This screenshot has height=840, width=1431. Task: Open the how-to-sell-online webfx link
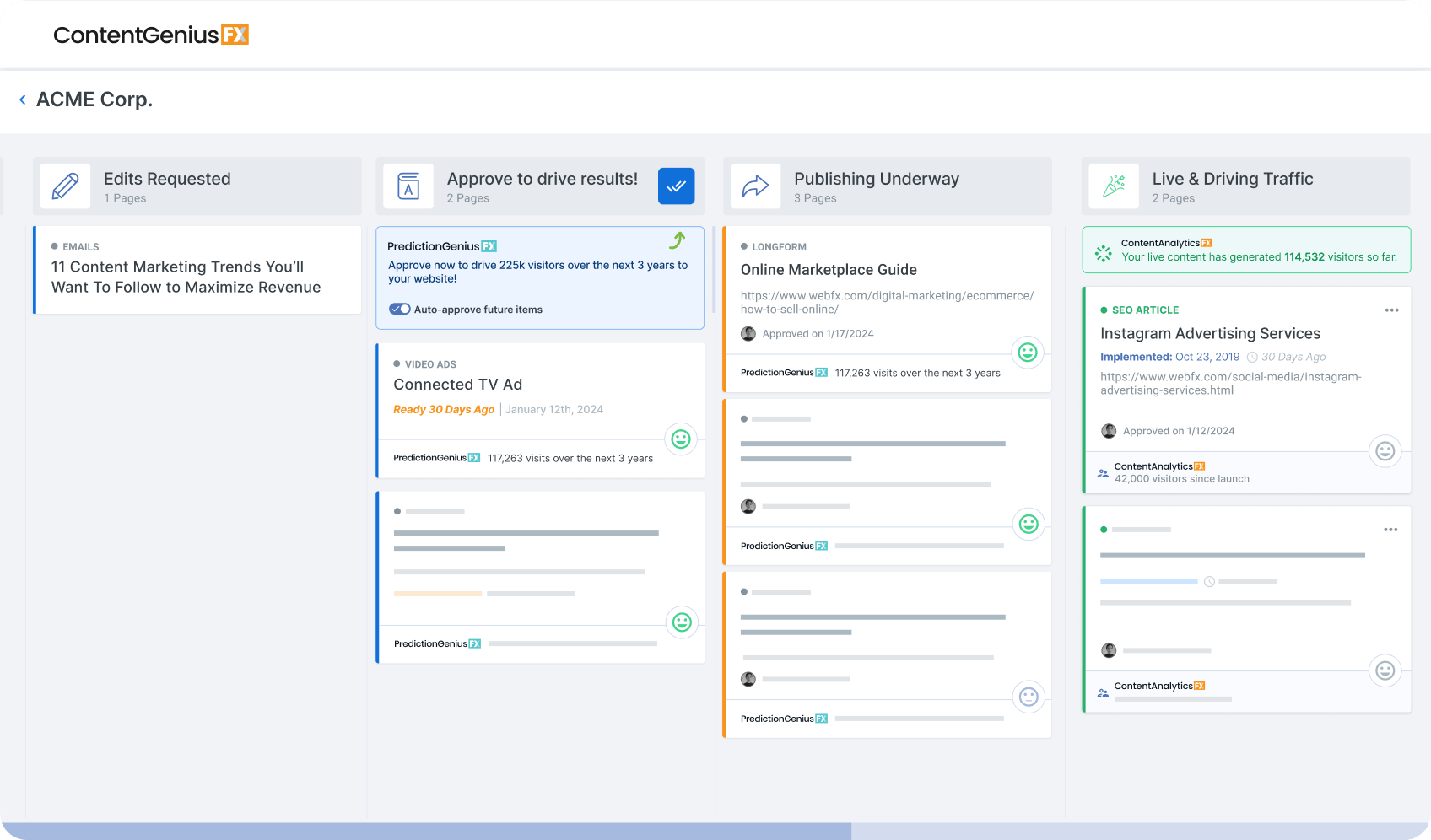pyautogui.click(x=886, y=302)
